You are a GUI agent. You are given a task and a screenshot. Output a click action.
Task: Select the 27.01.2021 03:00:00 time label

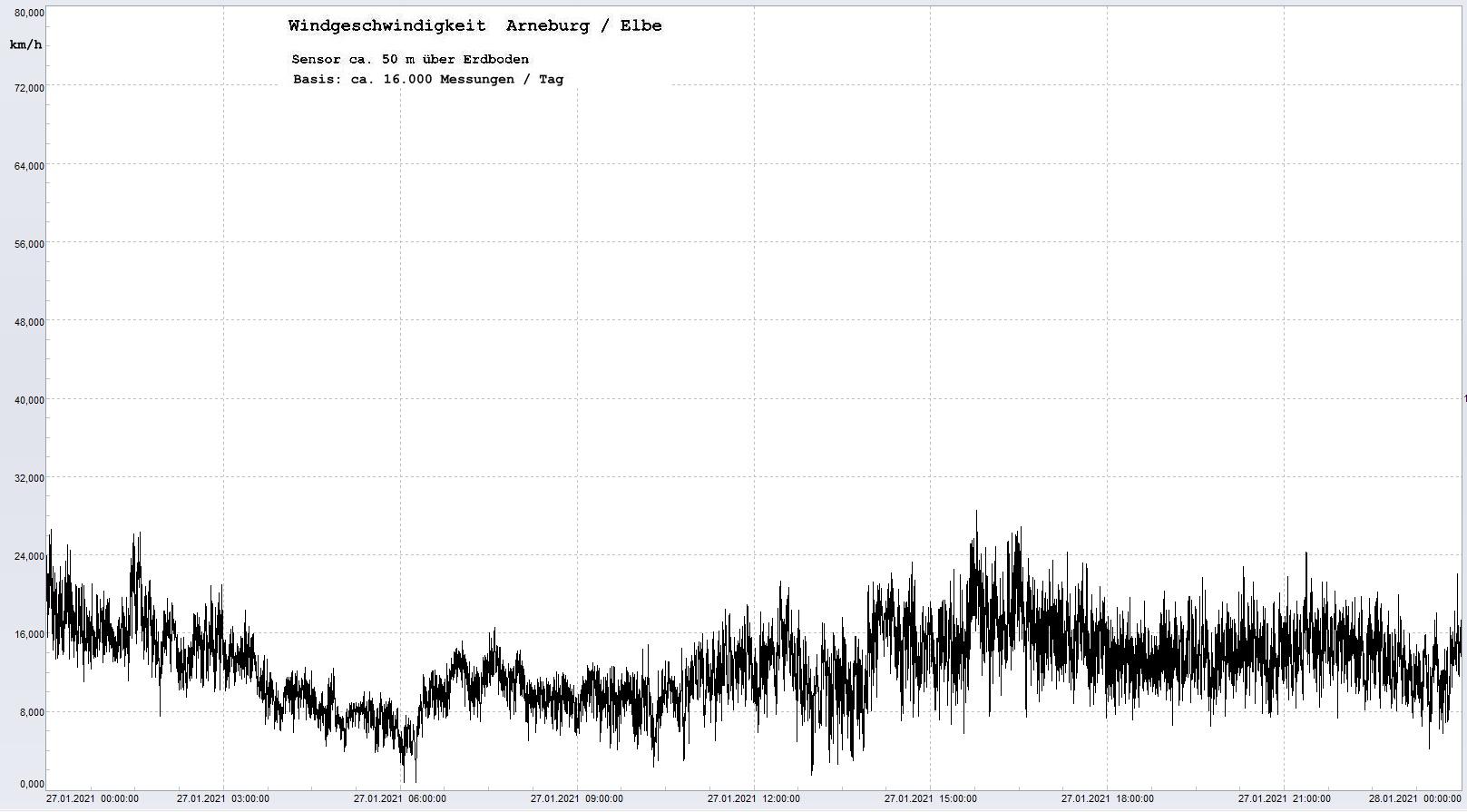(x=222, y=799)
